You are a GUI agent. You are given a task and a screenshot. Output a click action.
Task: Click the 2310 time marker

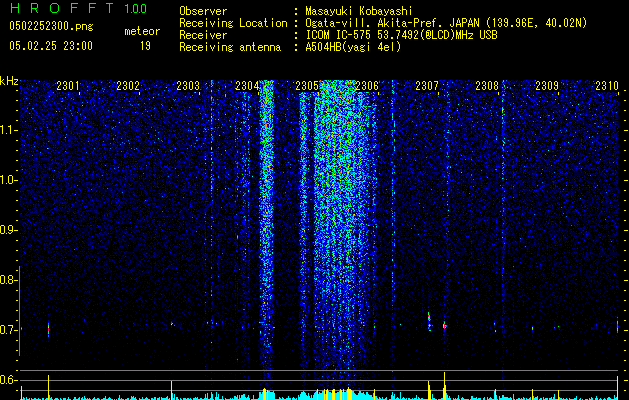607,85
